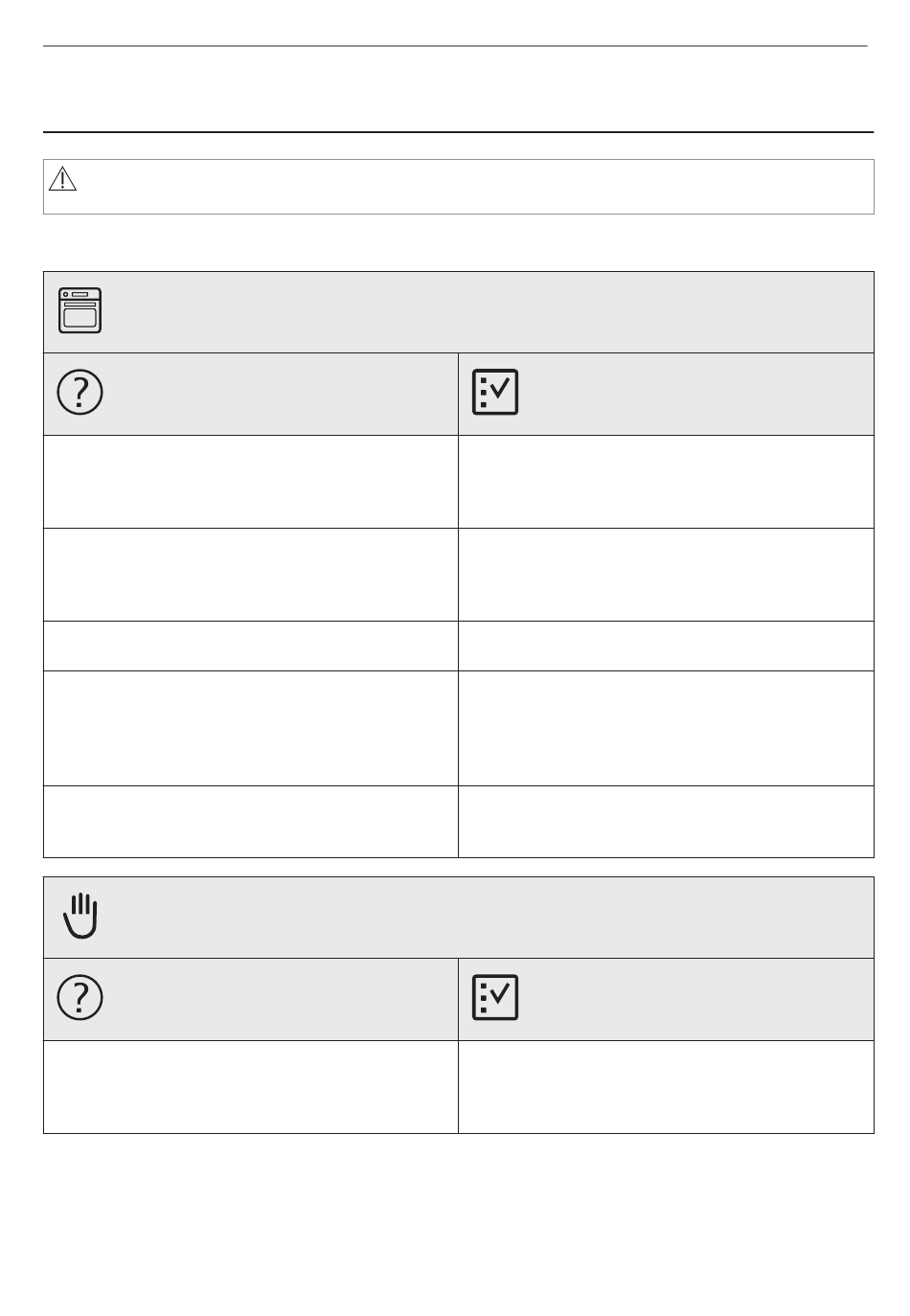This screenshot has width=910, height=1316.
Task: Select second problem cell in oven table
Action: click(251, 575)
